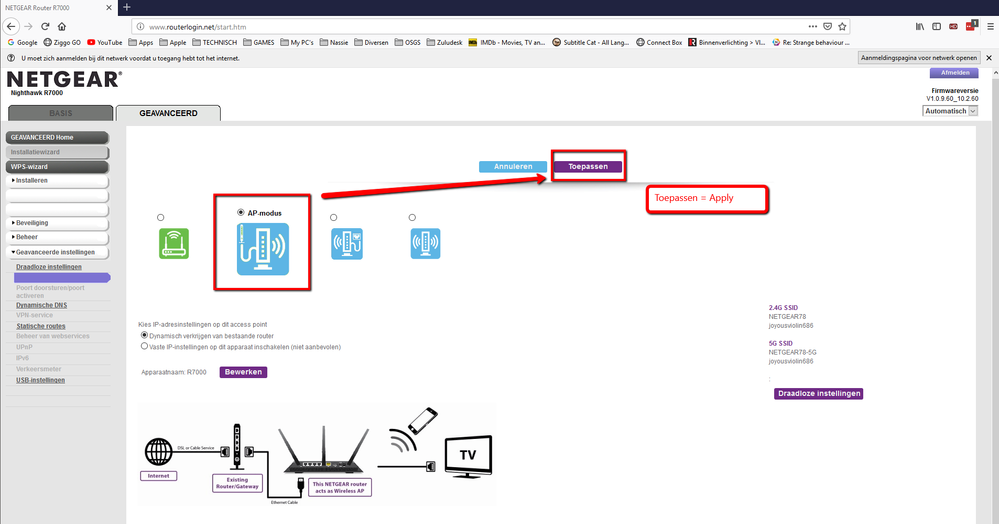Click the Bewerken device name button
The image size is (999, 524).
coord(243,372)
